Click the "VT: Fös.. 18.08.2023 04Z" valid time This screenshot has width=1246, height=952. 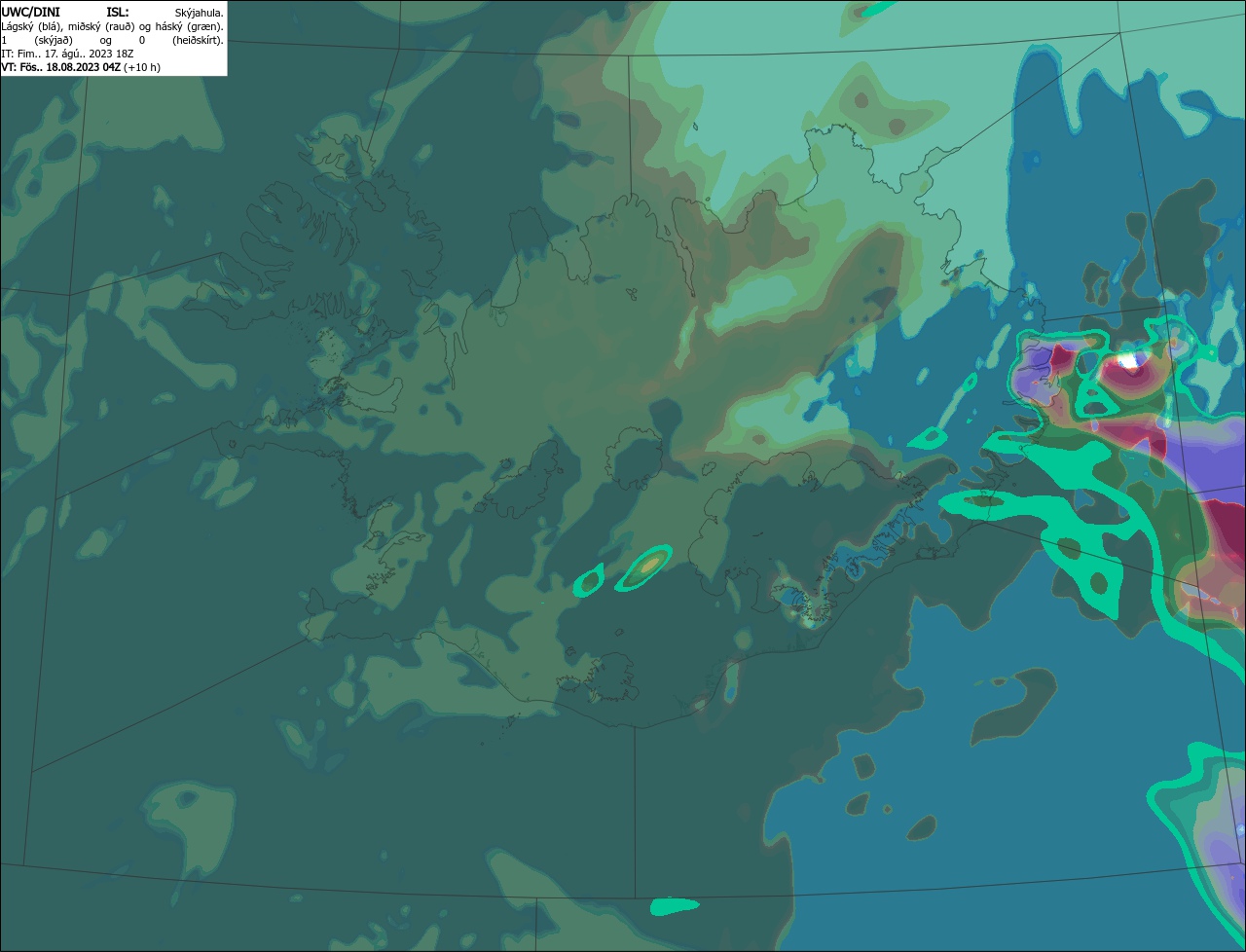click(x=60, y=67)
